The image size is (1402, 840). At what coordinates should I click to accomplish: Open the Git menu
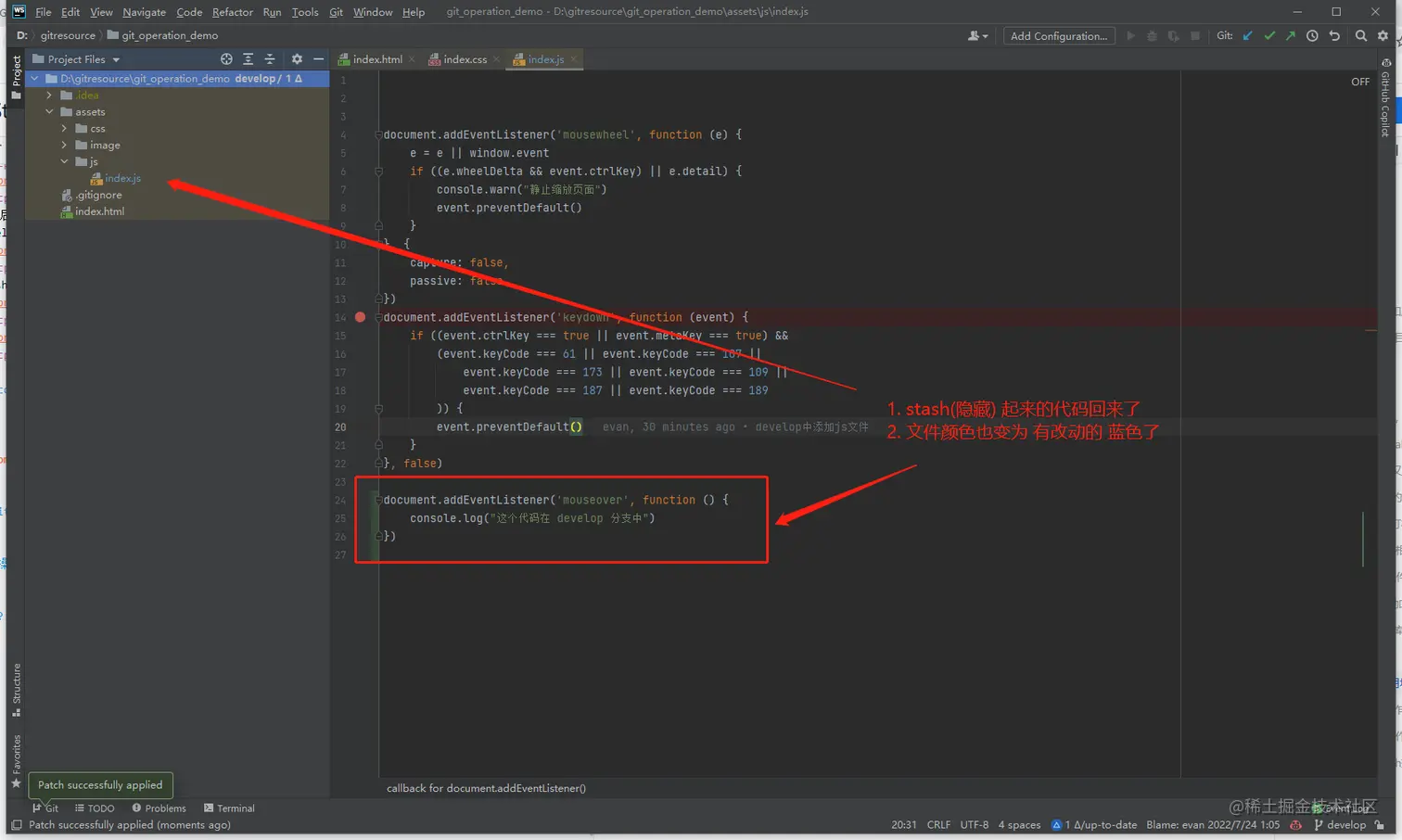(x=336, y=12)
